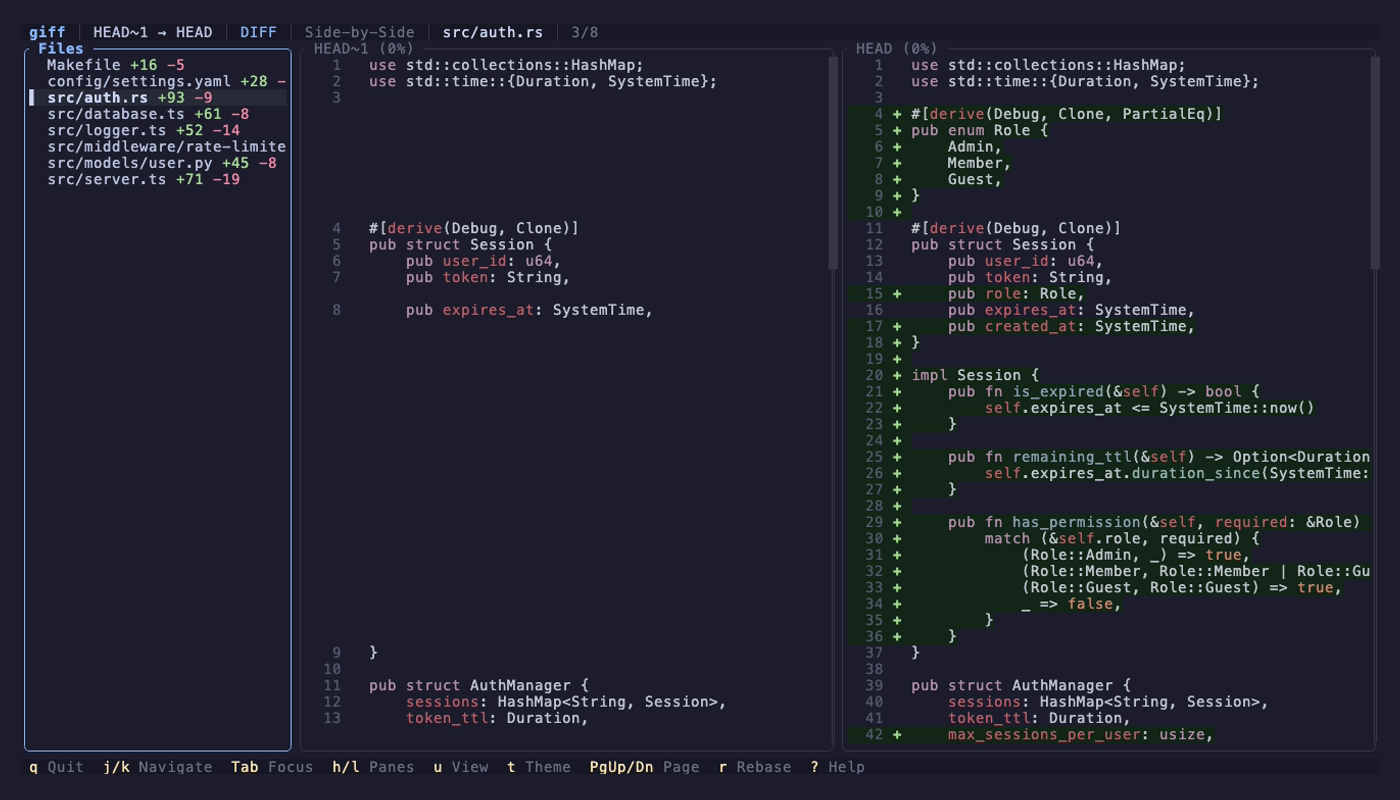This screenshot has height=800, width=1400.
Task: Click the giff app label
Action: pyautogui.click(x=47, y=32)
